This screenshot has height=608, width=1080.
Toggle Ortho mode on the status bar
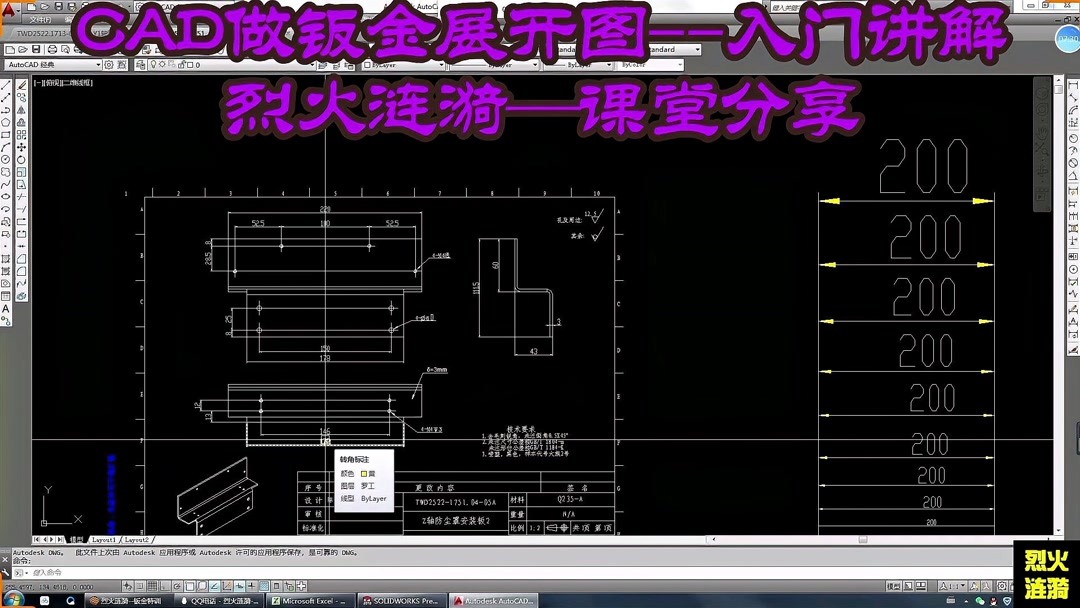tap(163, 586)
